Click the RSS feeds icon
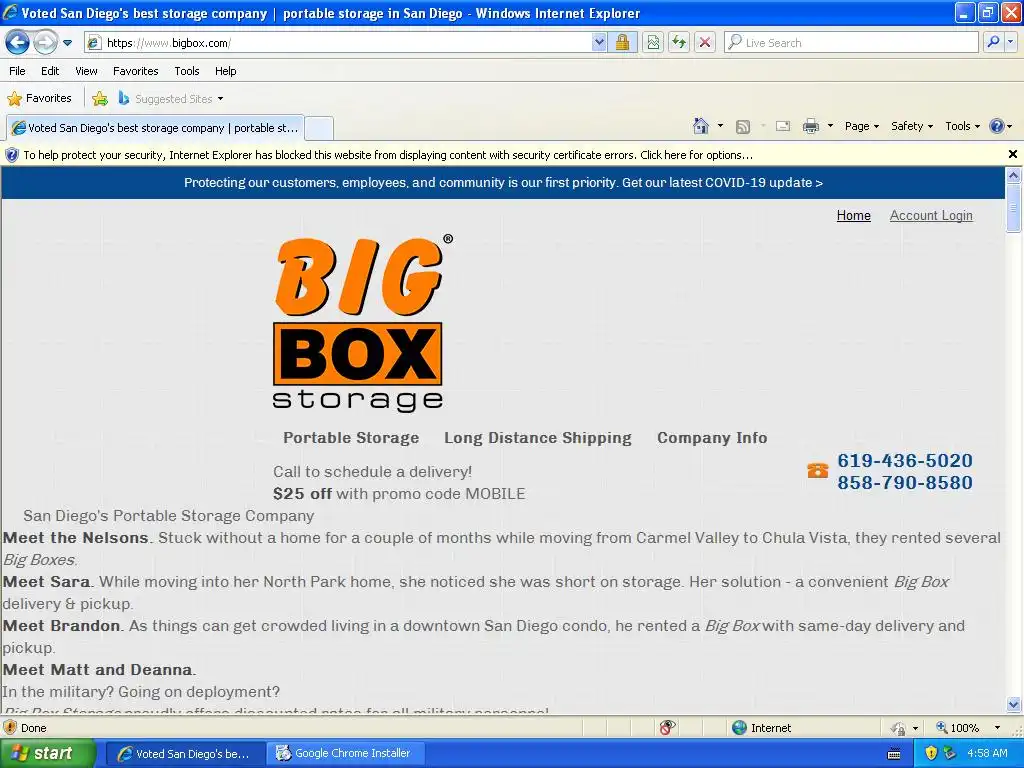The image size is (1024, 768). pos(743,127)
